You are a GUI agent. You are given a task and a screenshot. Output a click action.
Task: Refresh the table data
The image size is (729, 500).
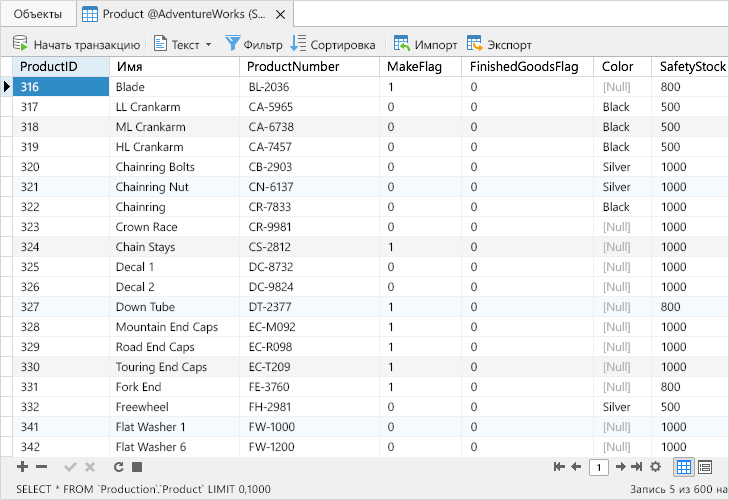(119, 467)
